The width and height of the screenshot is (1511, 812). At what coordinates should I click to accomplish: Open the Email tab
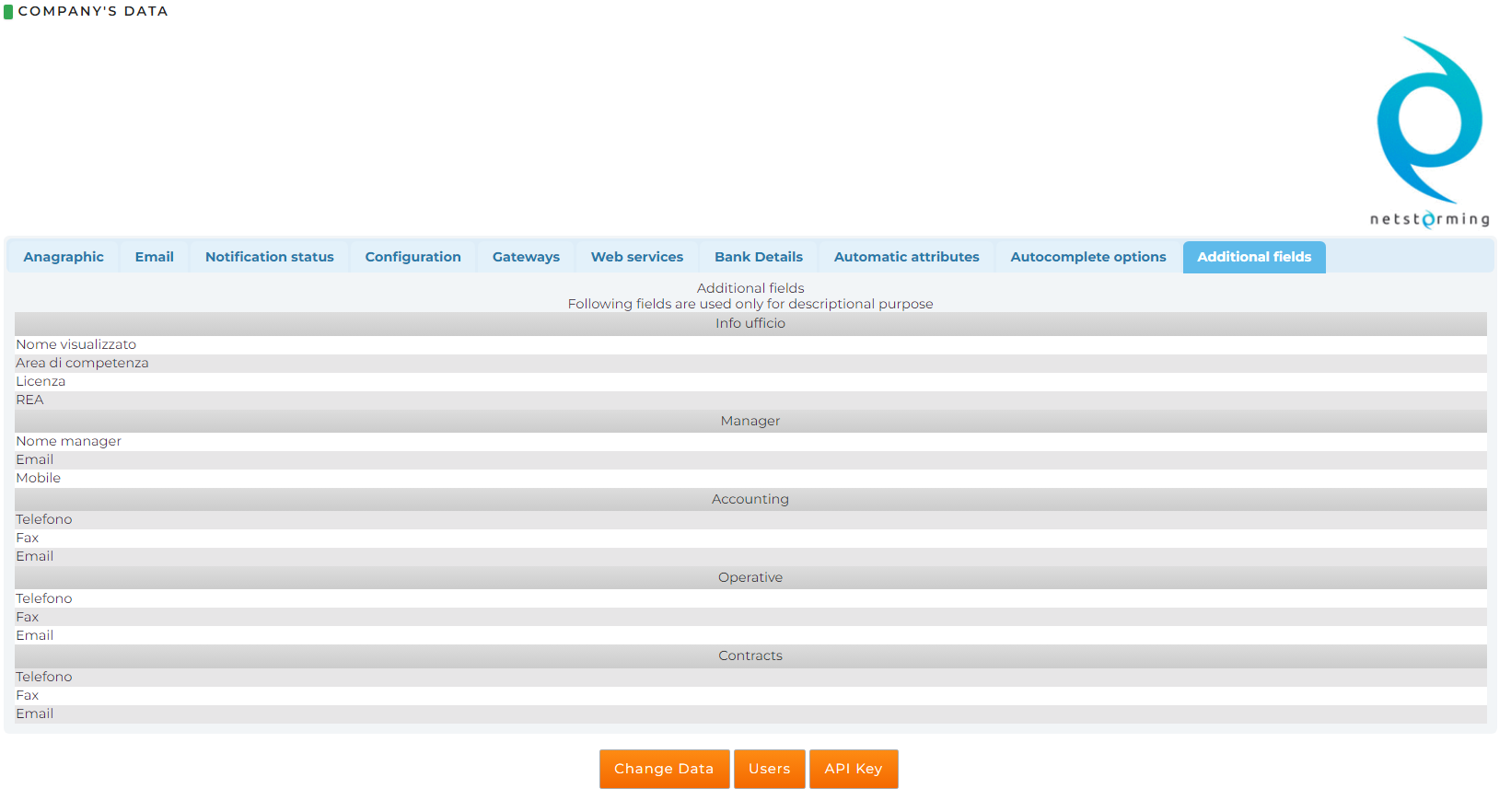coord(154,257)
